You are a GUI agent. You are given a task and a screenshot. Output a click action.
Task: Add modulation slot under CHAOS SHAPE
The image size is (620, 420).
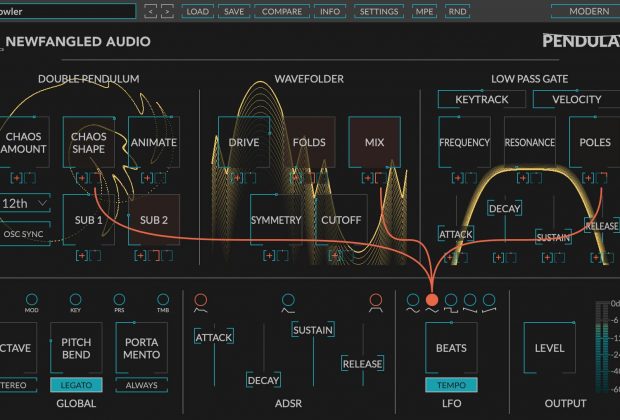(82, 178)
